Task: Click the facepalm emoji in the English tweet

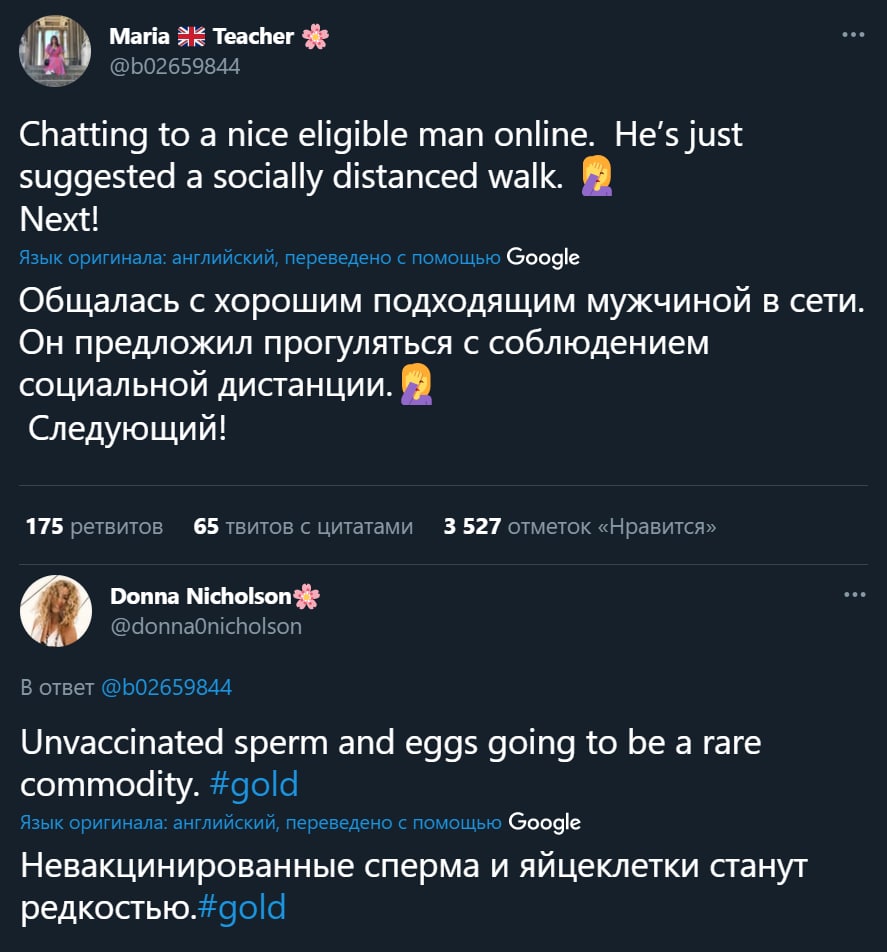Action: [x=596, y=177]
